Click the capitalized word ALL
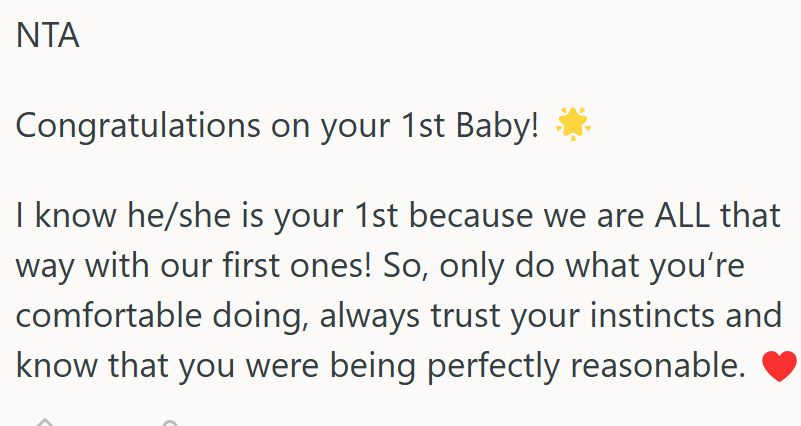Viewport: 801px width, 426px height. click(x=655, y=214)
